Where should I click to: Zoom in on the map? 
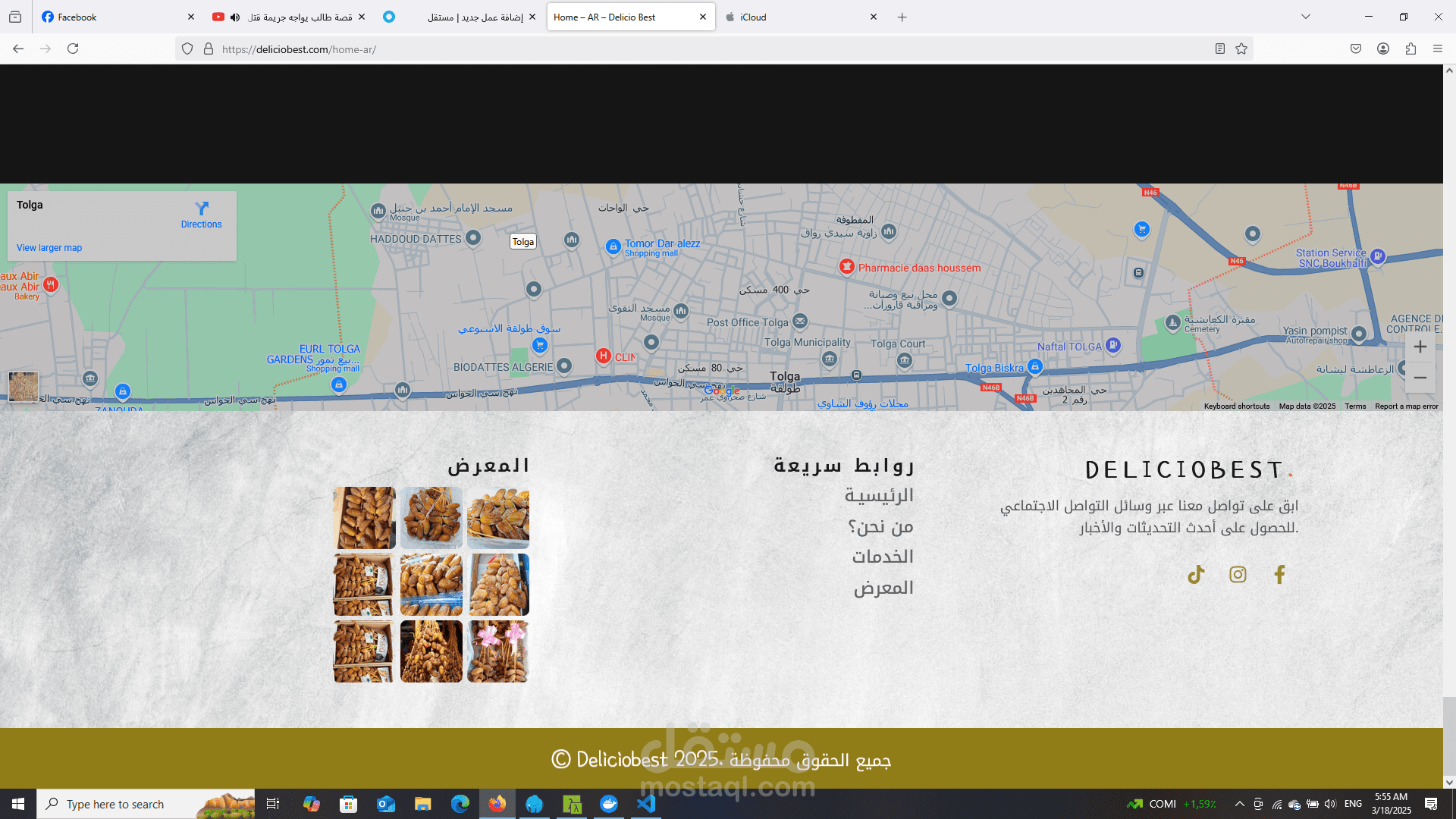[x=1420, y=347]
